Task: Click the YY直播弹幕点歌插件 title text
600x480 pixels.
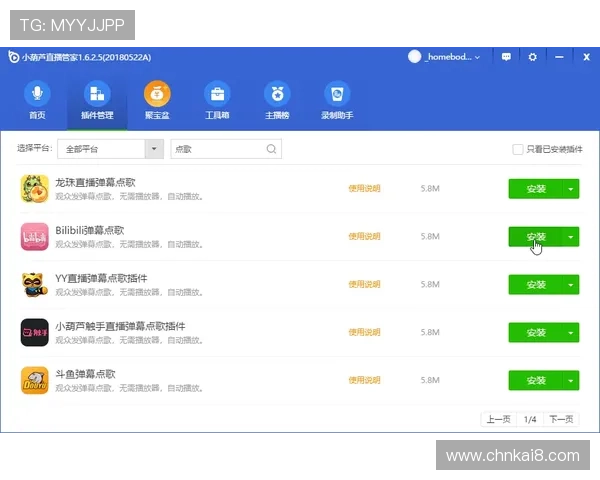Action: point(101,278)
